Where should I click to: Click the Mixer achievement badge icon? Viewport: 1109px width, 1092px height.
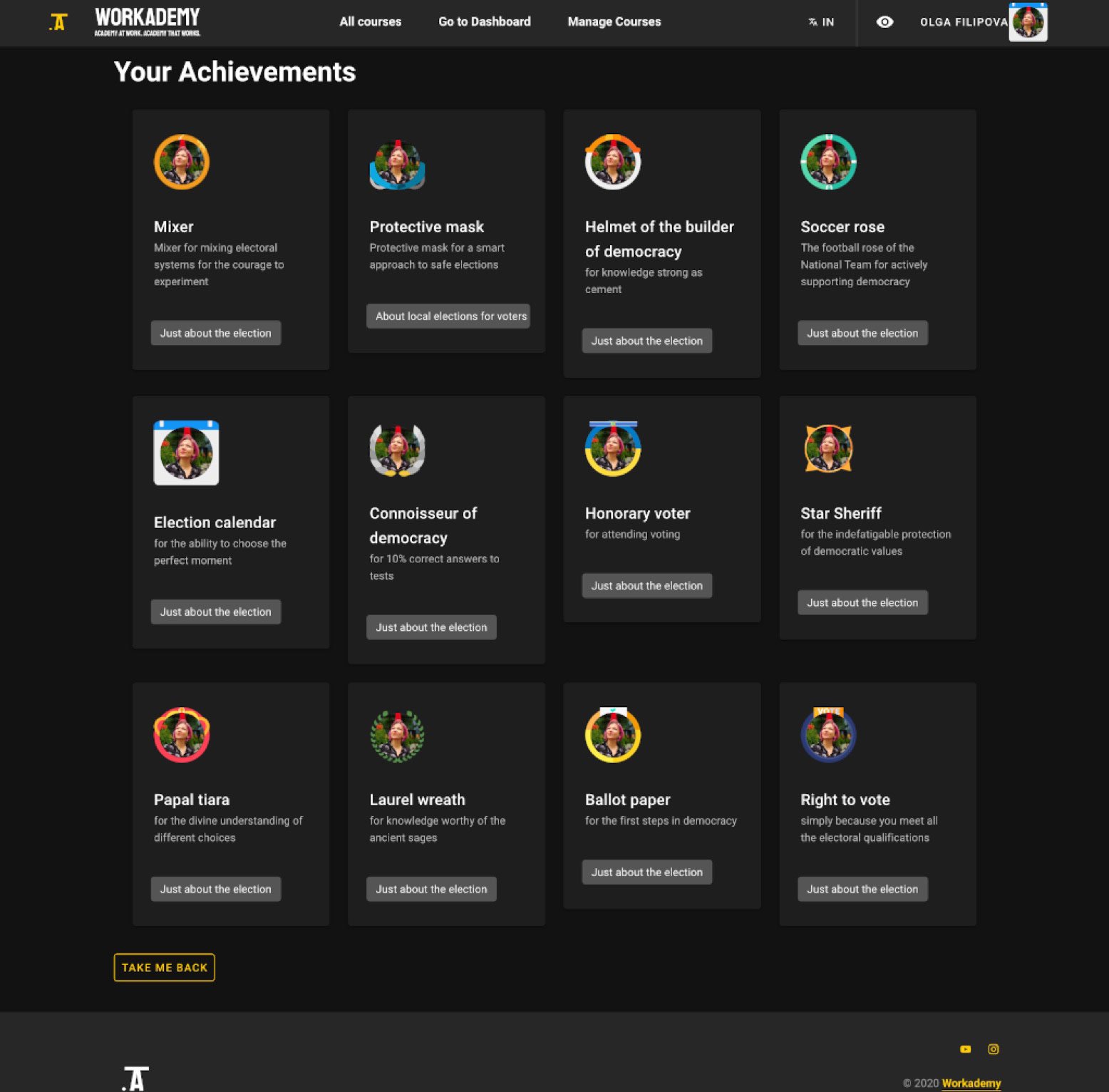click(x=182, y=162)
